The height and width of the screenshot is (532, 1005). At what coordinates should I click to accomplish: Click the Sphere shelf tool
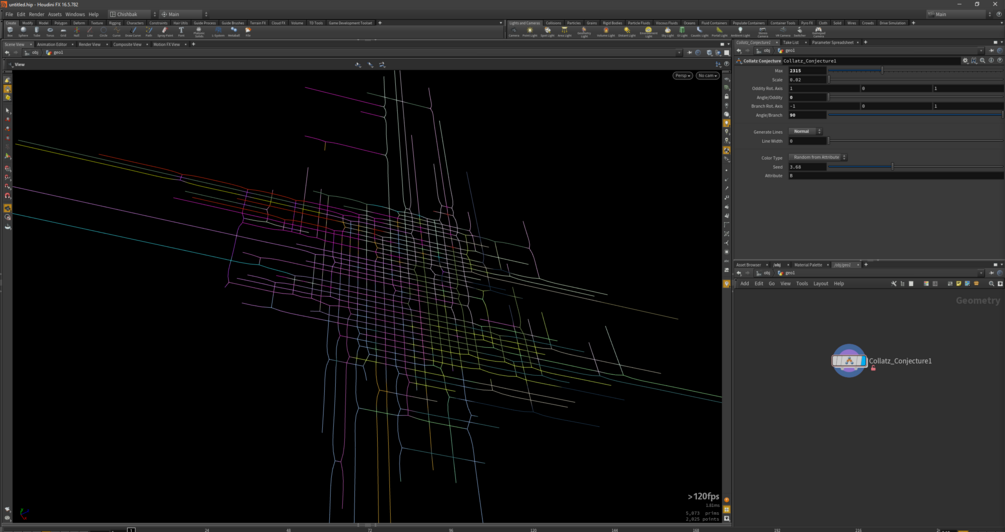[23, 31]
